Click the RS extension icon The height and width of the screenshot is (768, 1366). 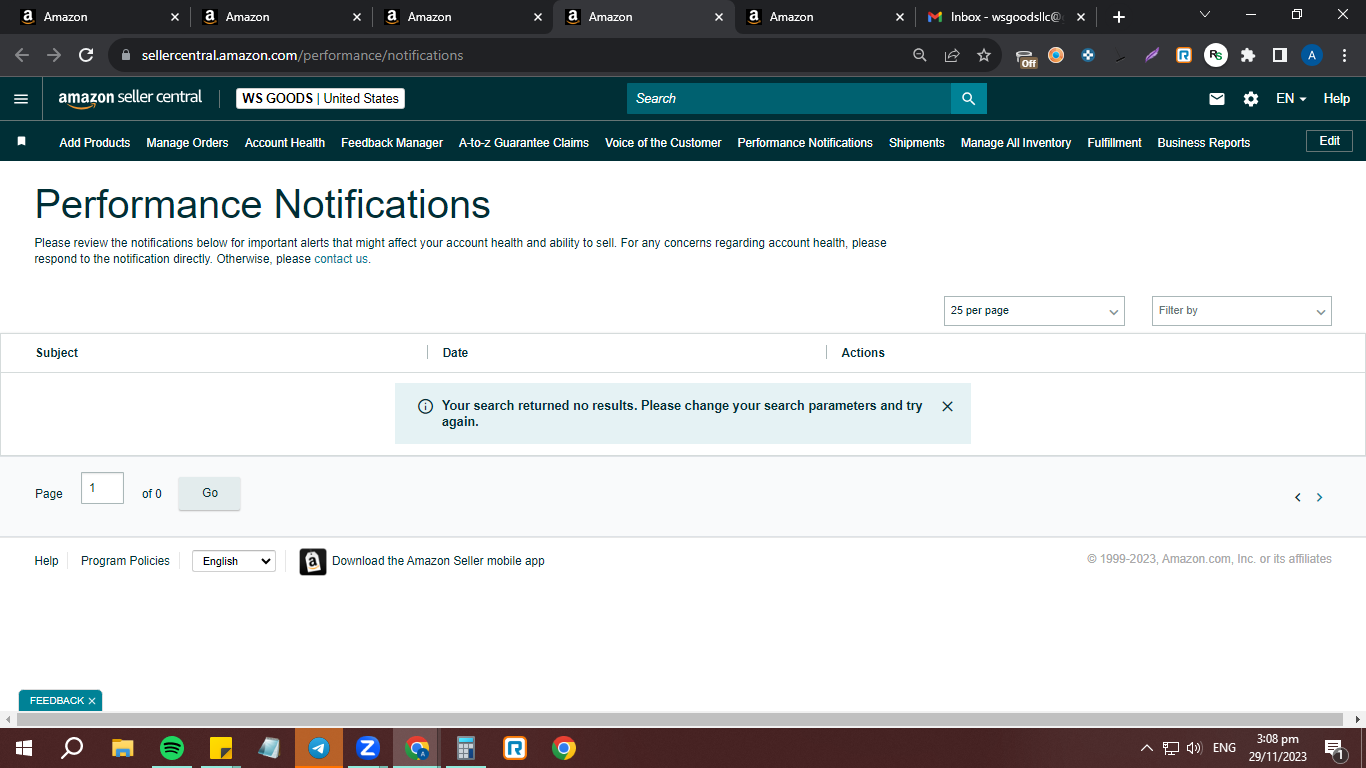[x=1216, y=55]
